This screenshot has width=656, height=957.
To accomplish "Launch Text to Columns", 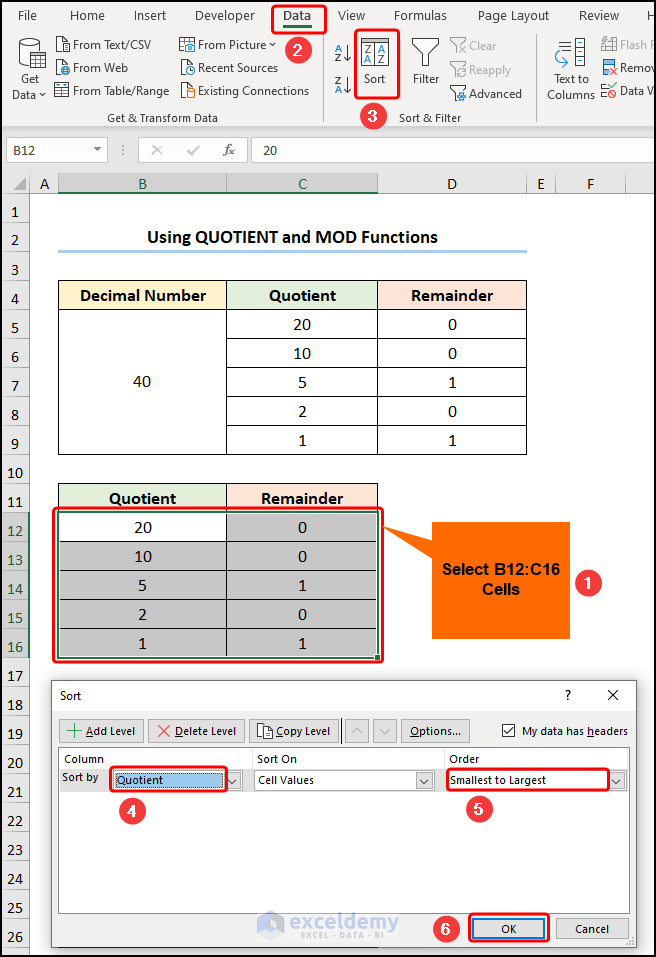I will point(571,68).
